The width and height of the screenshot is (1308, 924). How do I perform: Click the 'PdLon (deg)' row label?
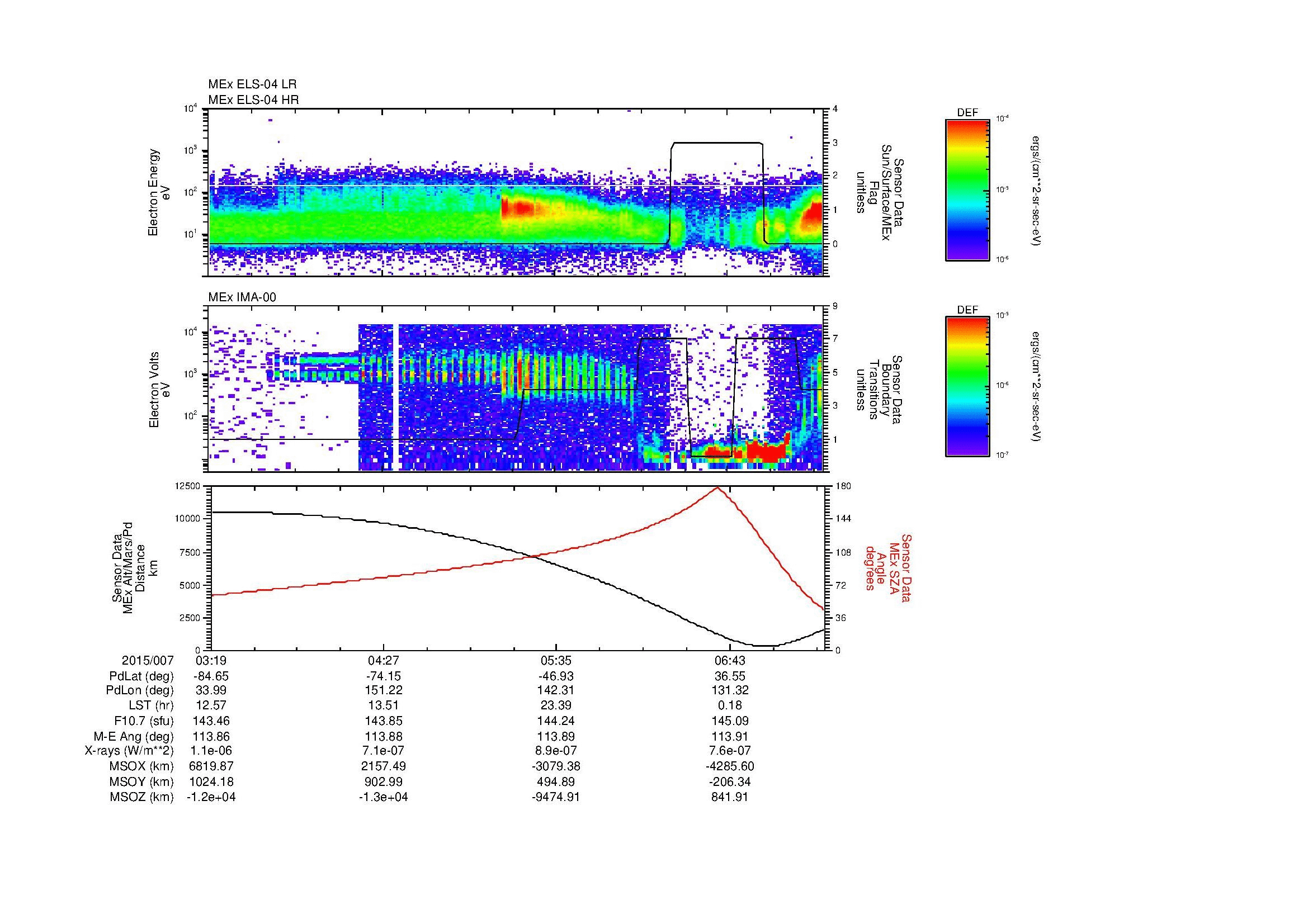pos(140,690)
